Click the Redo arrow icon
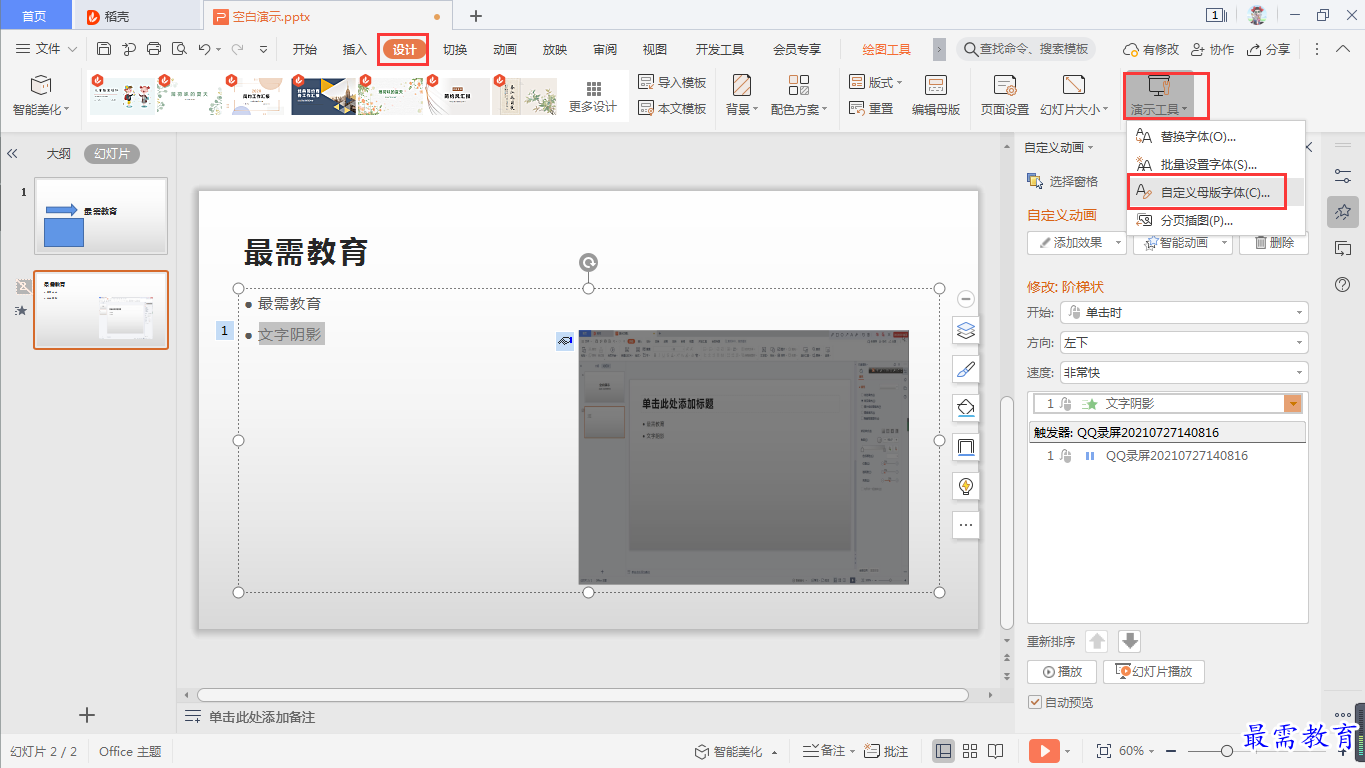This screenshot has width=1365, height=768. click(237, 49)
